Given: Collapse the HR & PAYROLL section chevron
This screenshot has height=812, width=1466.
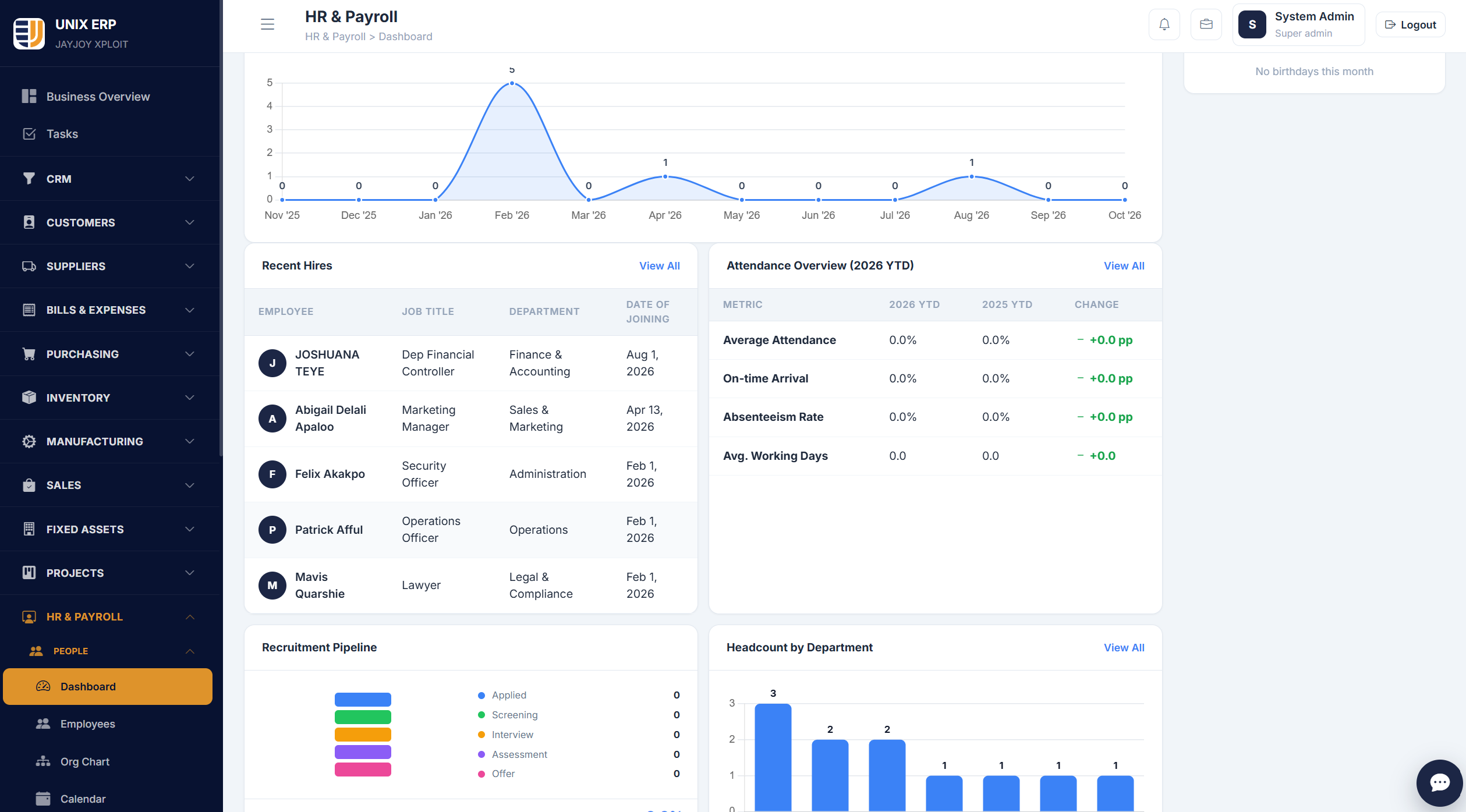Looking at the screenshot, I should coord(190,617).
